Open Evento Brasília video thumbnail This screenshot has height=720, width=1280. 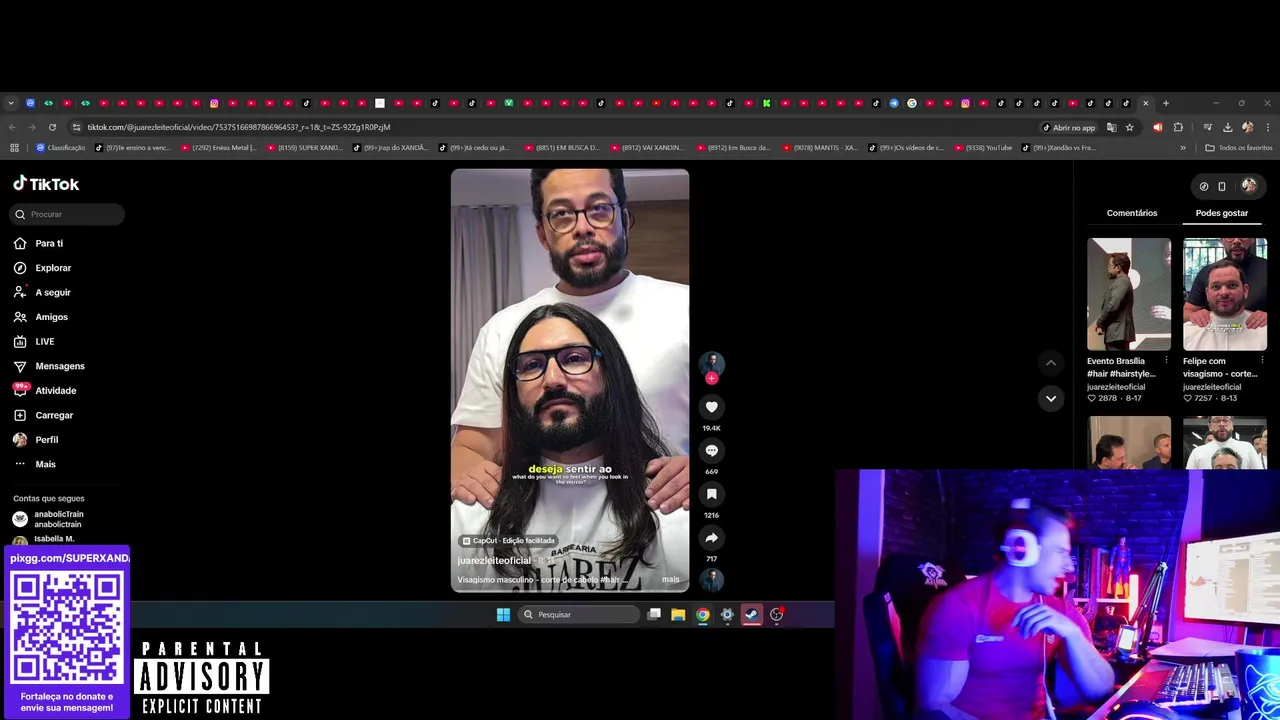coord(1129,294)
